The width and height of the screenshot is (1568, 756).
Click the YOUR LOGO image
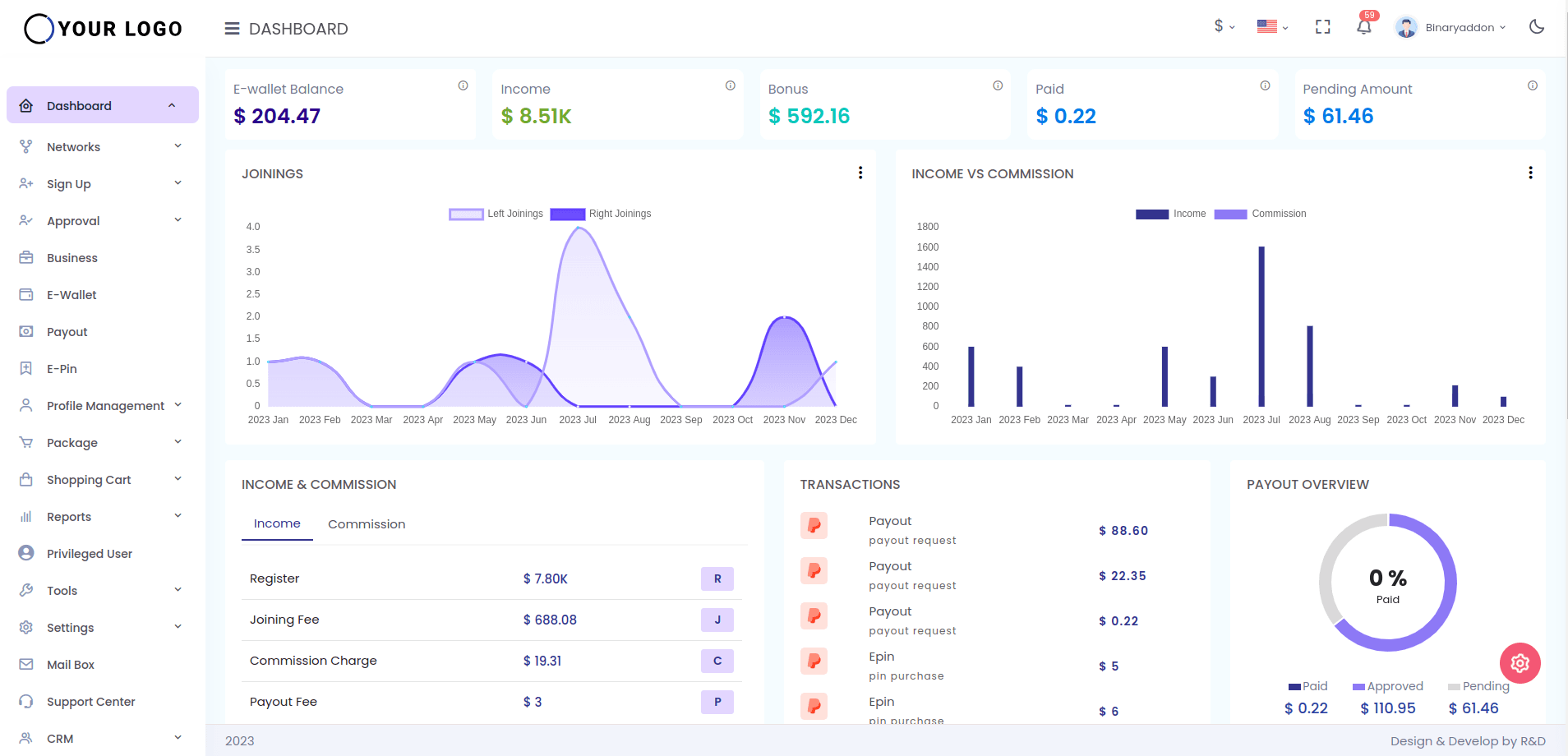104,29
